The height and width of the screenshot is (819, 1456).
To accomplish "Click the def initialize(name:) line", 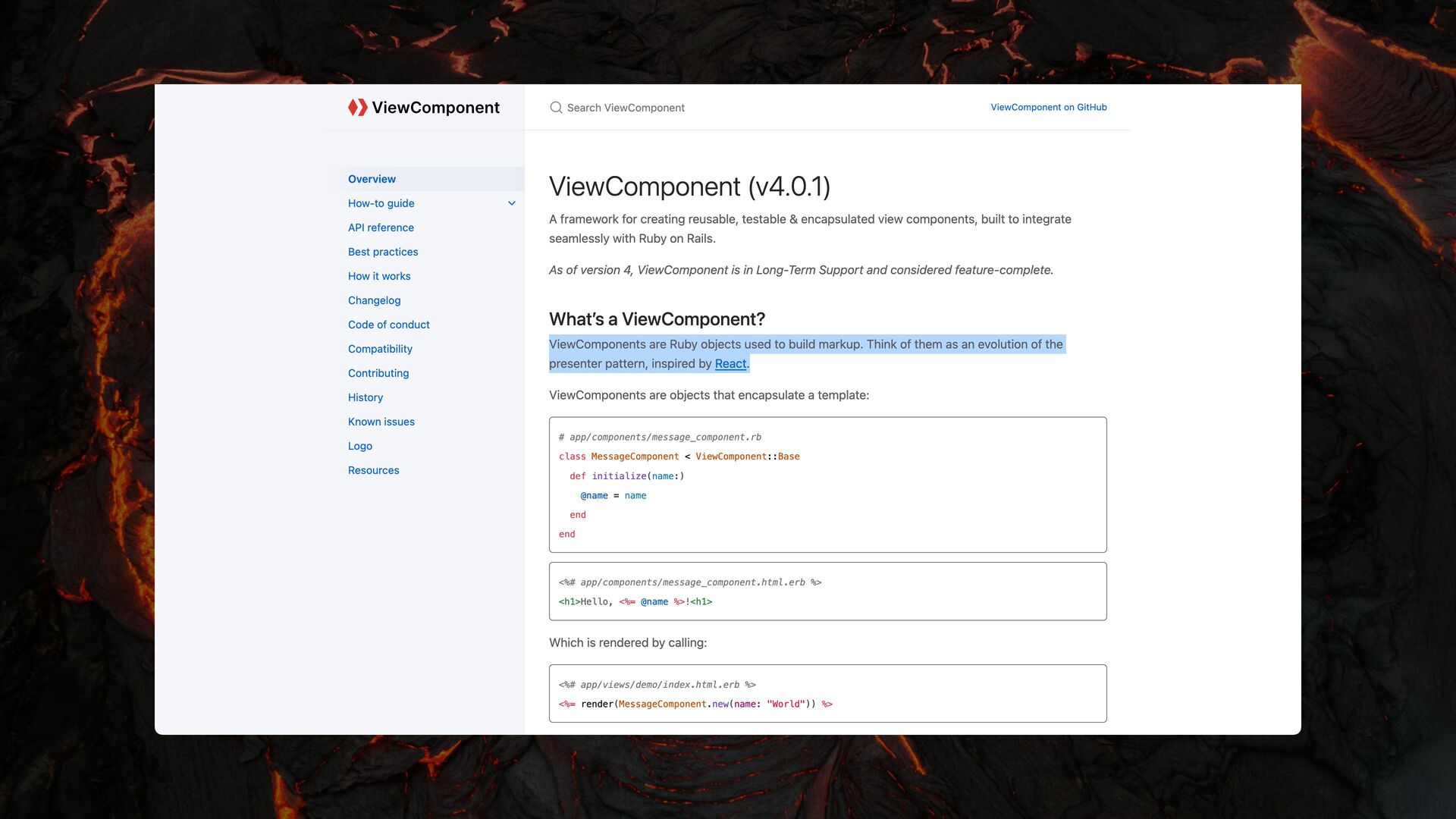I will coord(627,476).
